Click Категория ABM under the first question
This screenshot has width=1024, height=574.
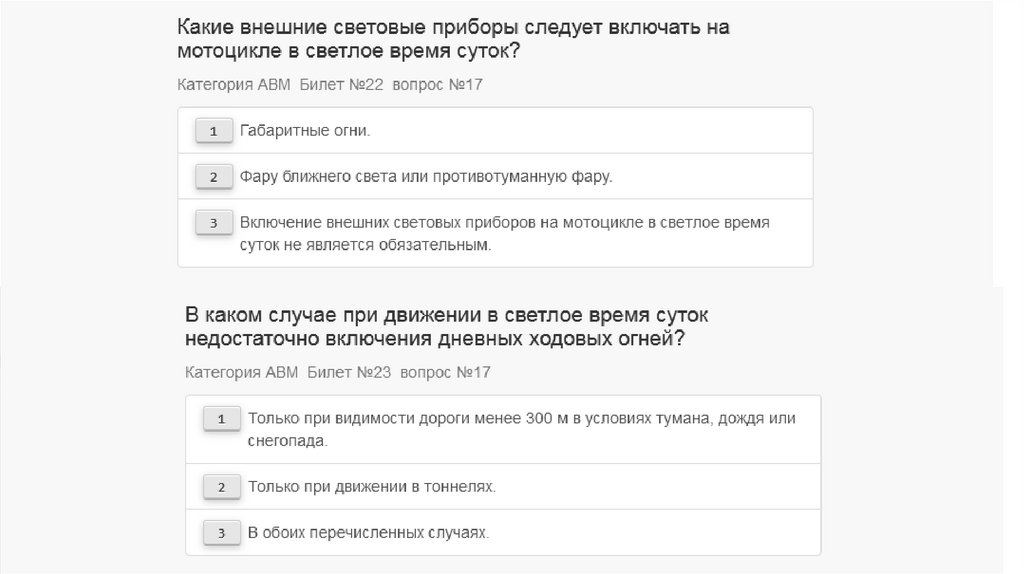234,84
